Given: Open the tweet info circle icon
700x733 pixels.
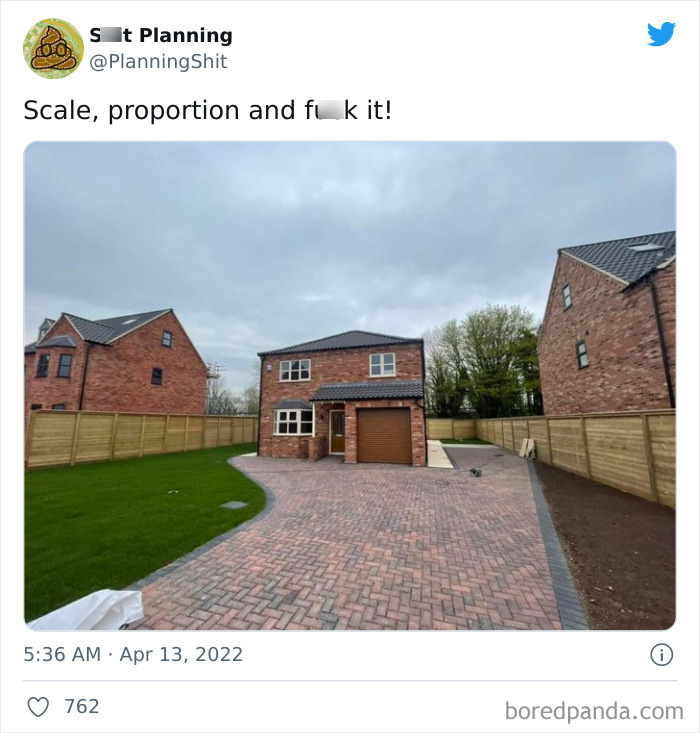Looking at the screenshot, I should click(661, 654).
